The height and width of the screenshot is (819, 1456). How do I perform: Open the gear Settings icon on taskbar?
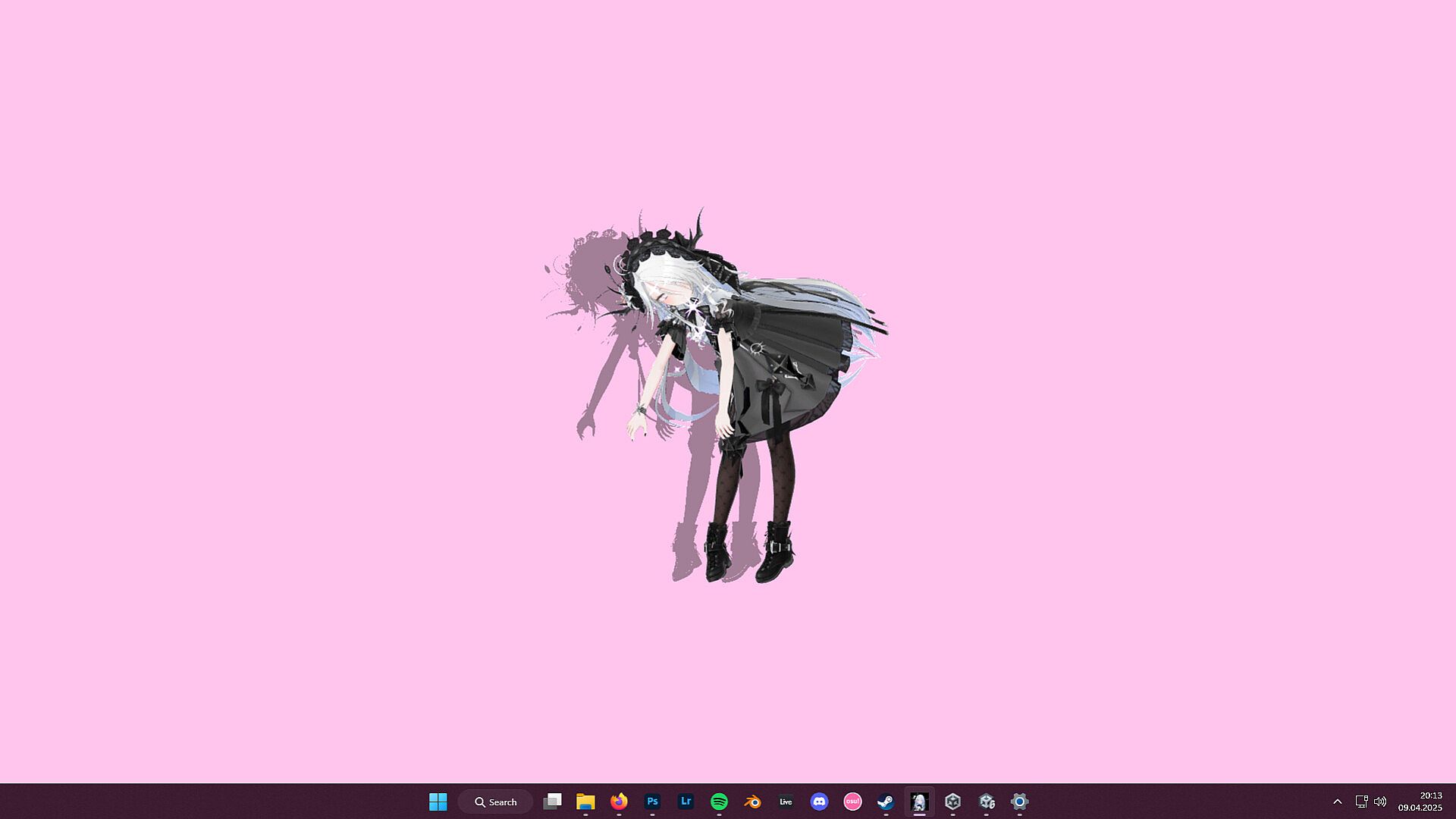point(1019,802)
